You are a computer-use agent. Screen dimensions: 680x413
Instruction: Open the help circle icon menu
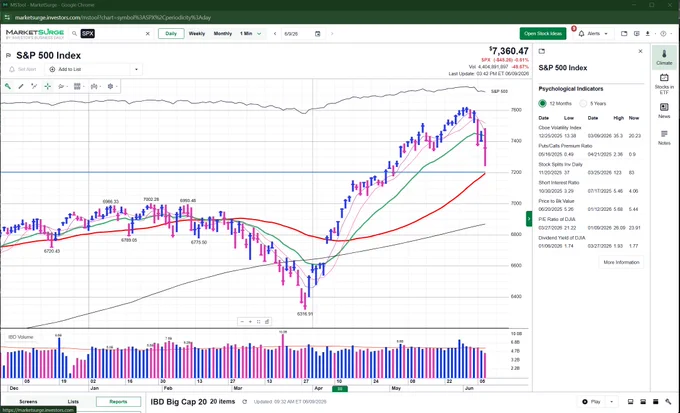pos(665,33)
